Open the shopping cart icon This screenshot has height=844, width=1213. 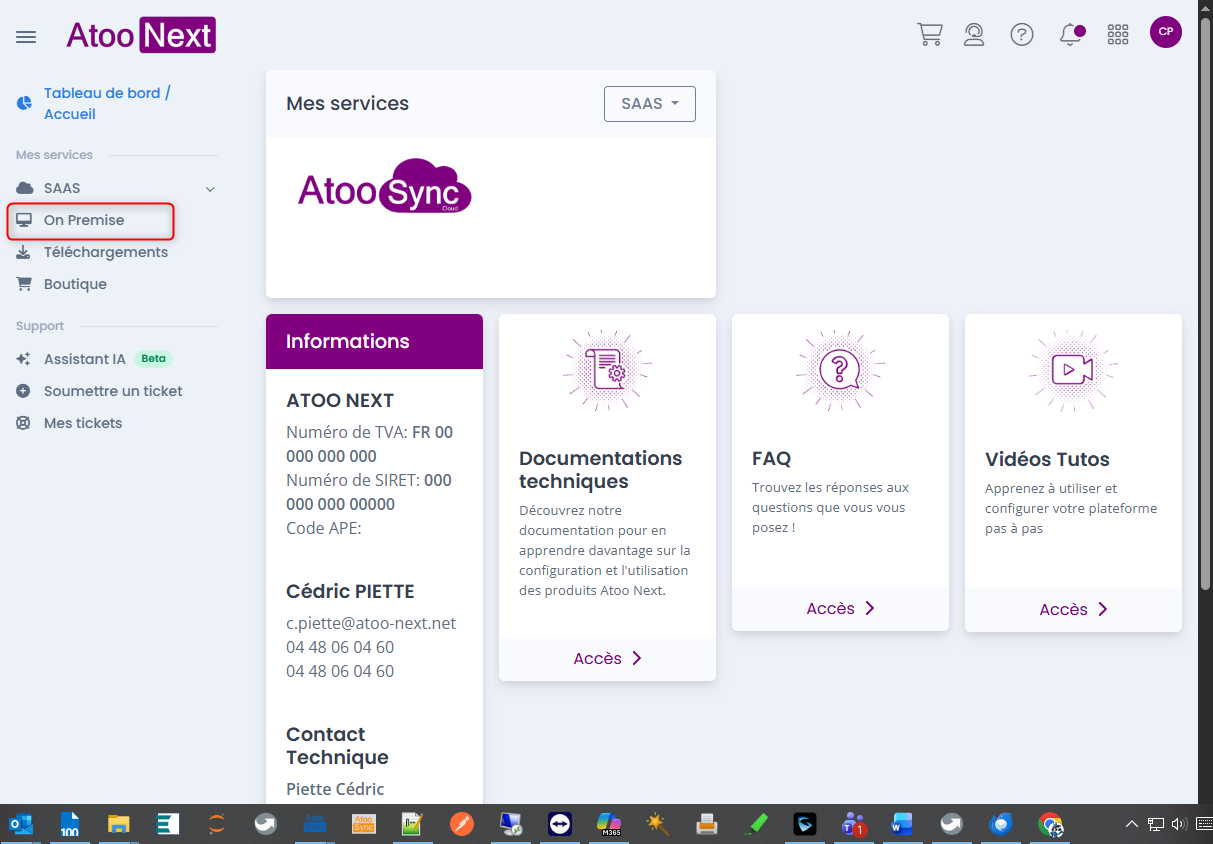(930, 34)
